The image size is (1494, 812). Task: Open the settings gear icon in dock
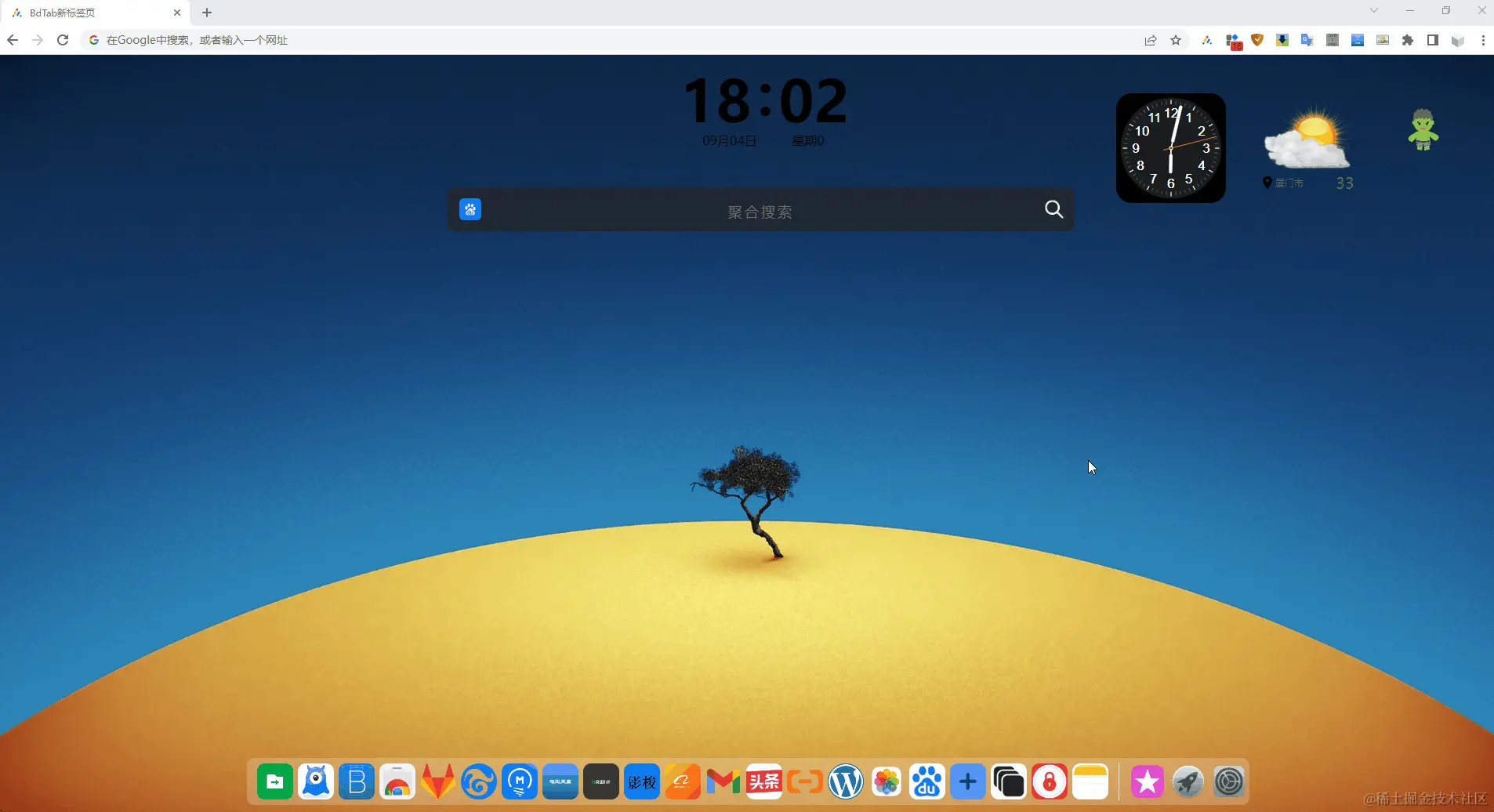click(1229, 781)
